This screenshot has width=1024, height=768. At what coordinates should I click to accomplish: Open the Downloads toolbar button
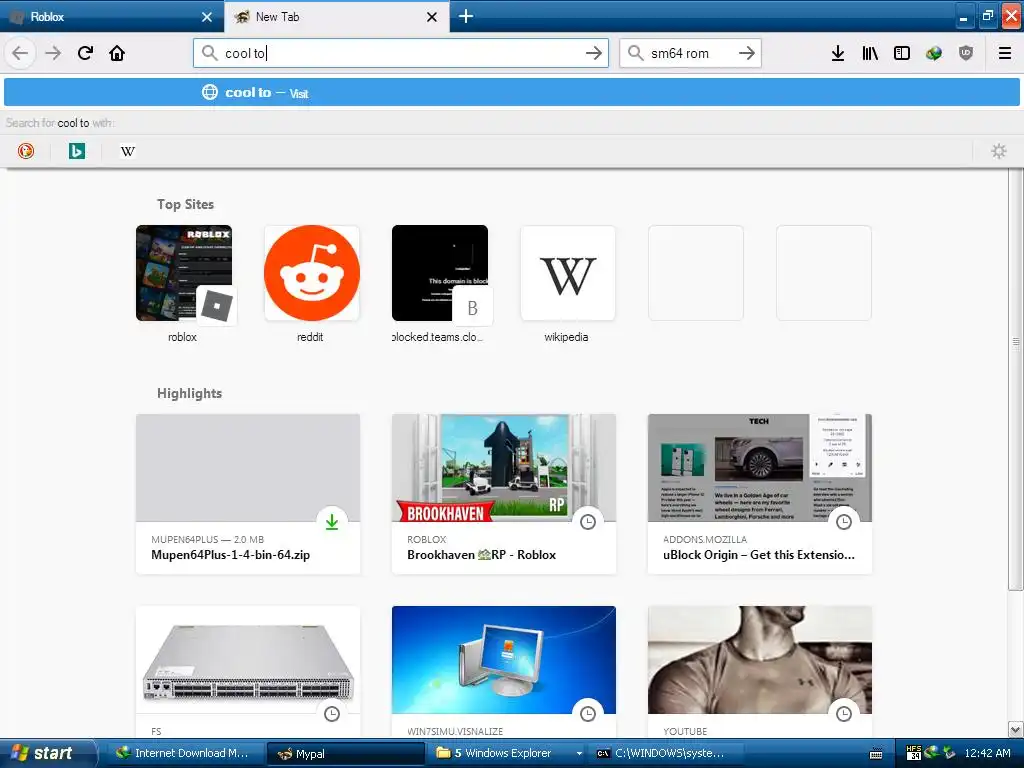838,53
